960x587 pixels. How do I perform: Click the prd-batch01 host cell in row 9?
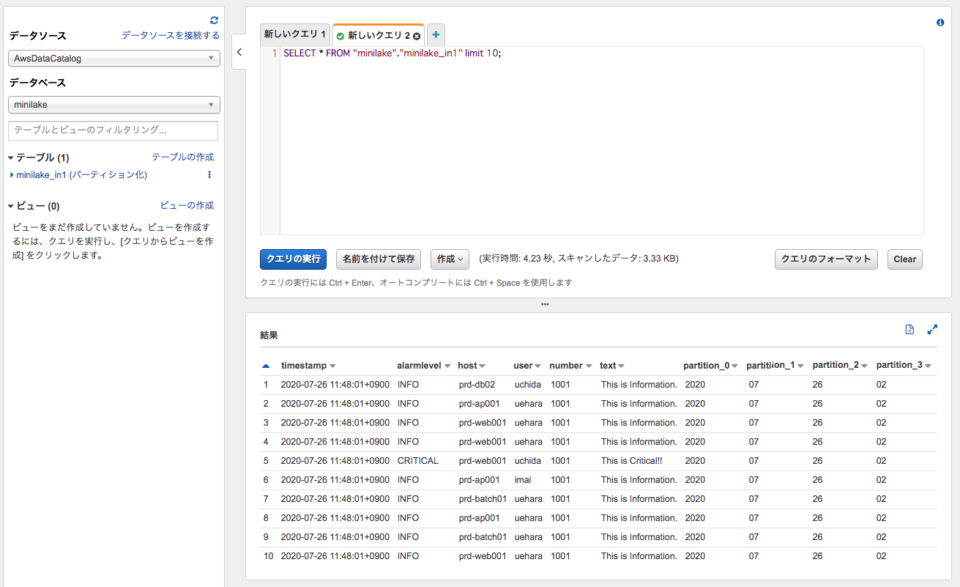pos(482,537)
